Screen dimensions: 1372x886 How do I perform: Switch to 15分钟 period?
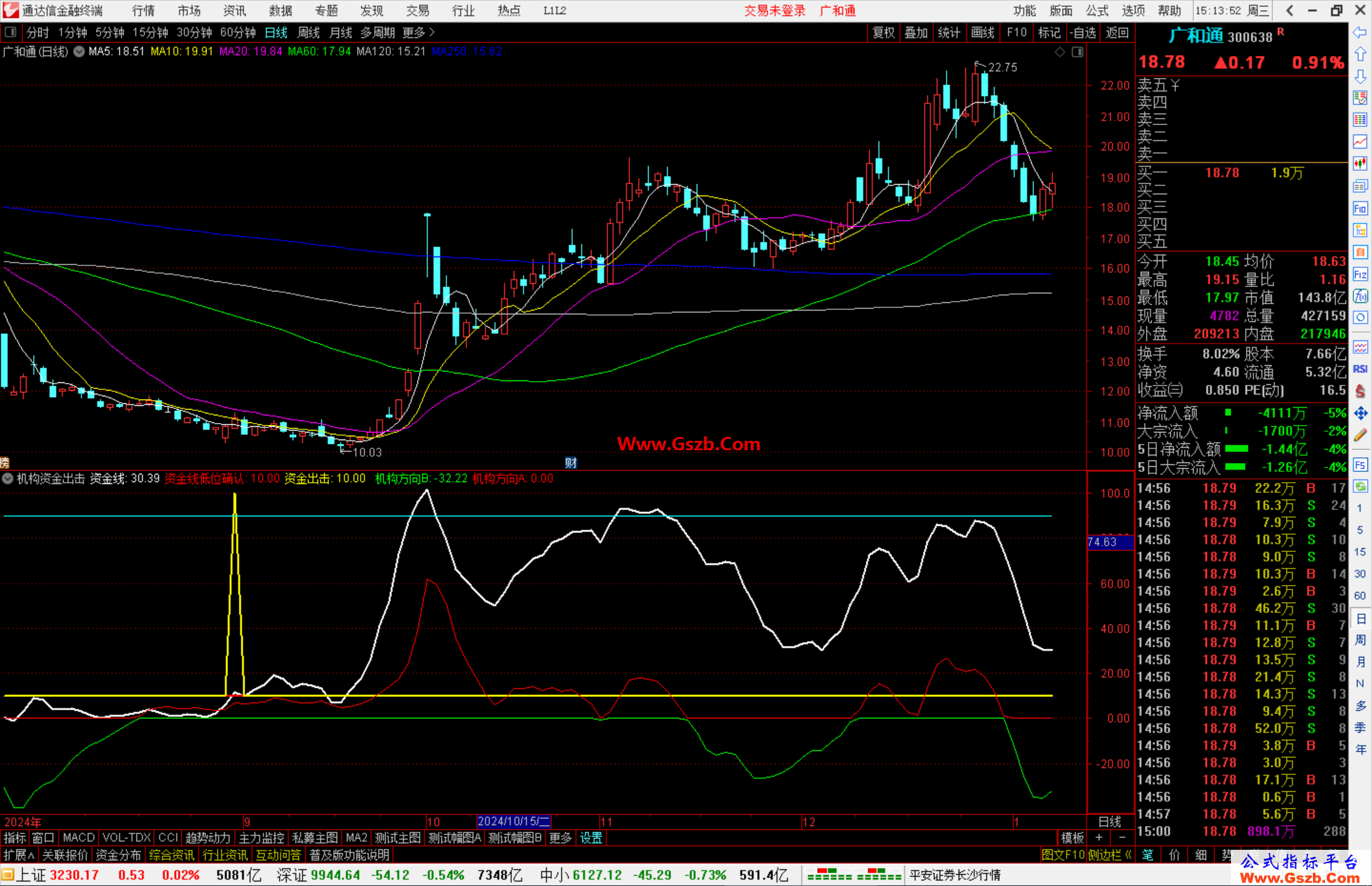pyautogui.click(x=151, y=32)
